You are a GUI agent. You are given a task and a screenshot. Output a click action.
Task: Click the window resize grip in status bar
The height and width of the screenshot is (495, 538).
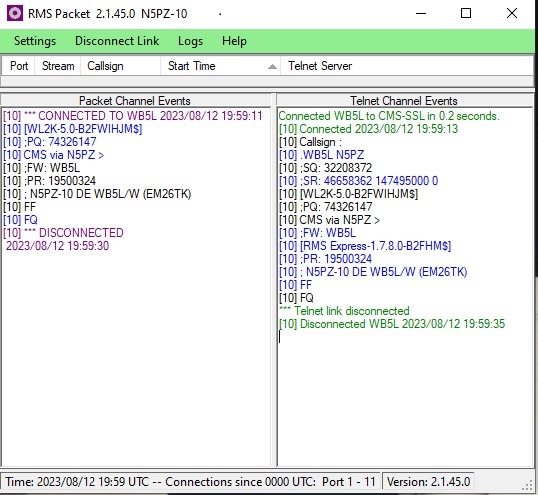pyautogui.click(x=527, y=486)
